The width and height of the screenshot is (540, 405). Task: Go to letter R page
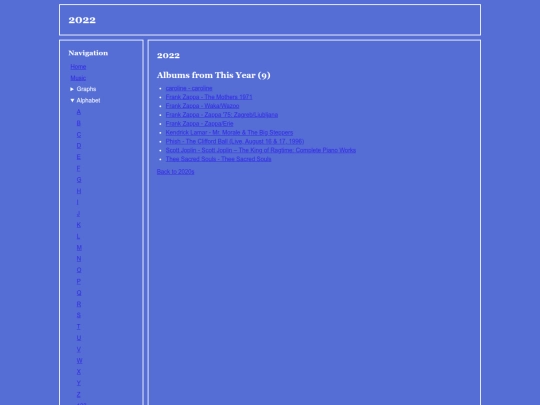pos(79,304)
